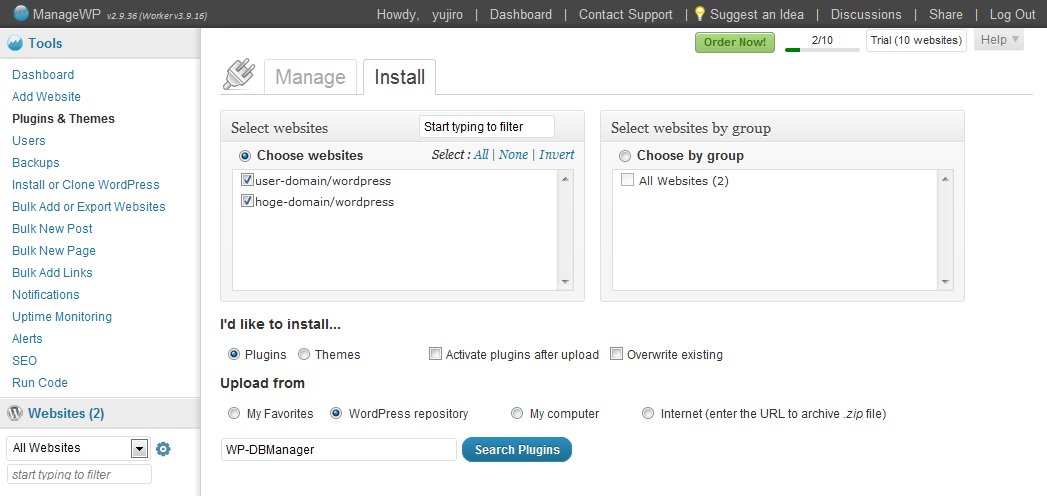Open the gear settings icon near All Websites

click(163, 449)
